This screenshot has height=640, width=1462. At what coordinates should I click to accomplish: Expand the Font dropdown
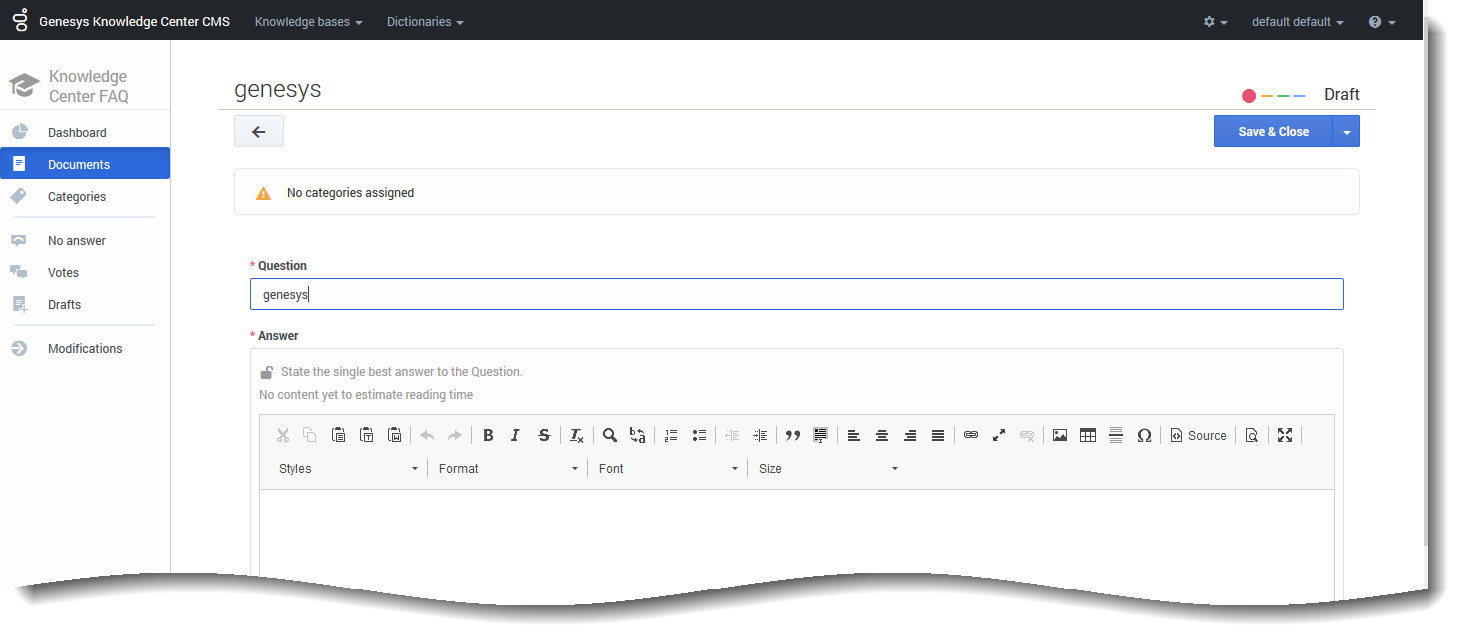668,468
